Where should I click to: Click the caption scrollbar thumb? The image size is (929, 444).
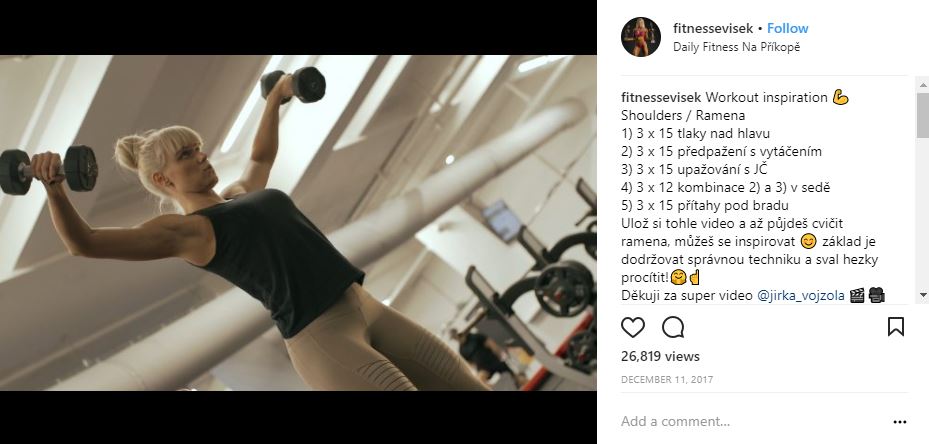pos(922,114)
